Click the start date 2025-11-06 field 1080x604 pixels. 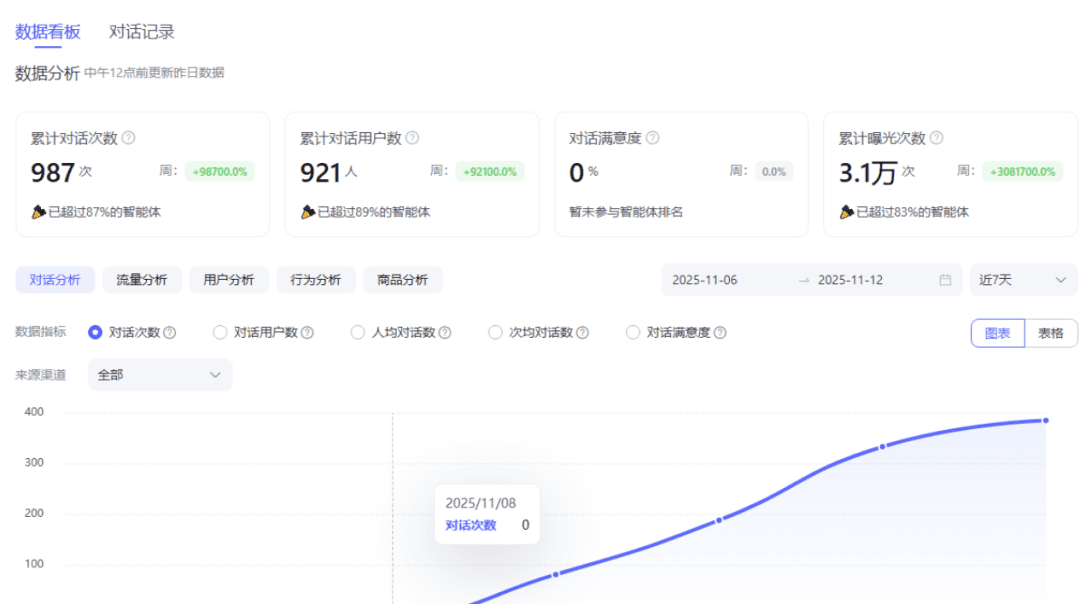pos(705,280)
